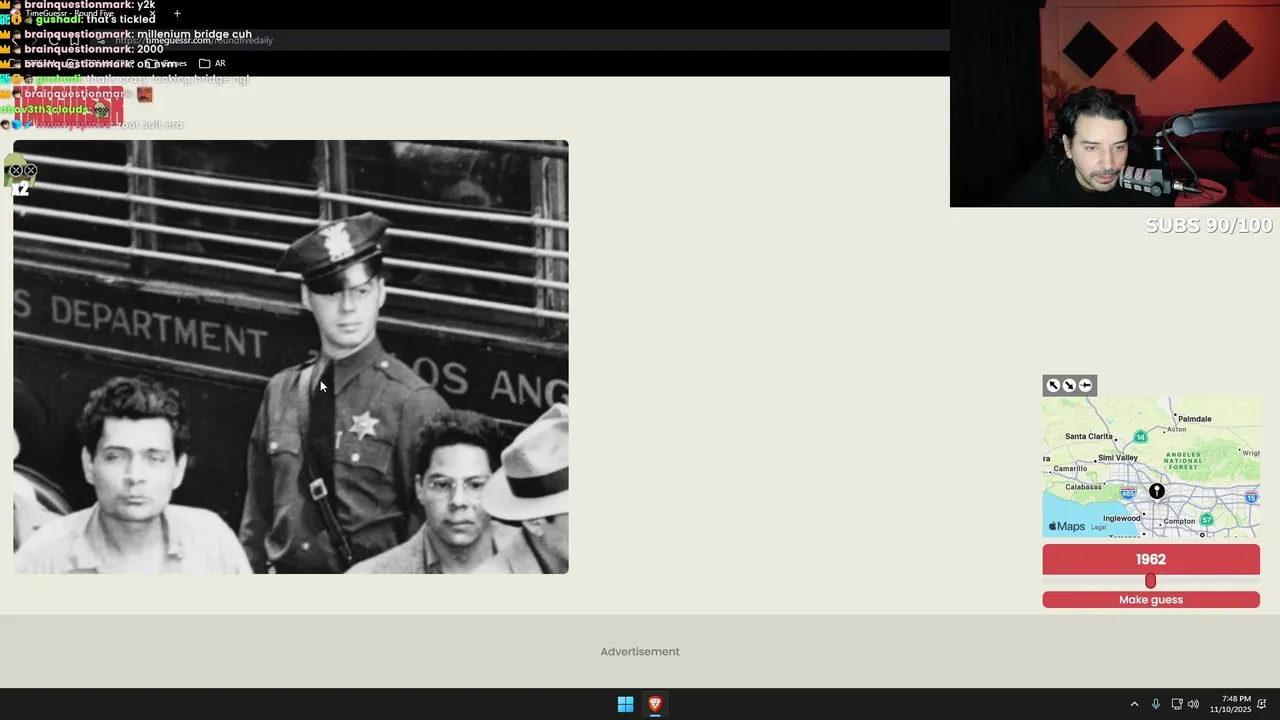This screenshot has width=1280, height=720.
Task: Click the network tray icon
Action: 1177,704
